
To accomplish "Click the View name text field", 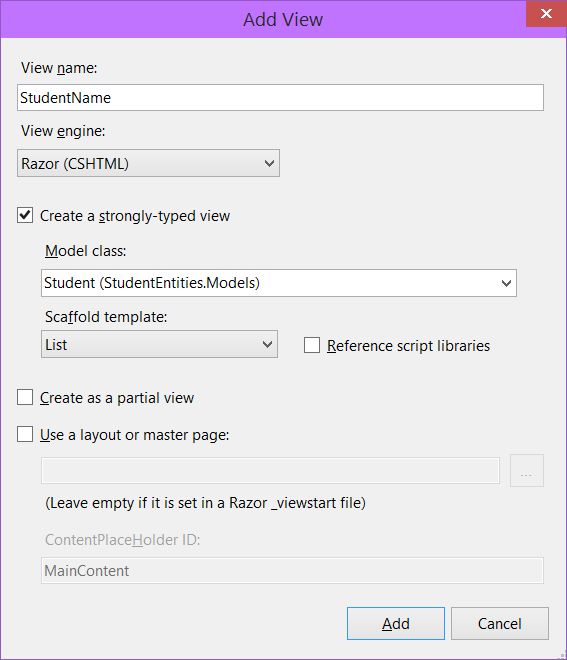I will [280, 98].
